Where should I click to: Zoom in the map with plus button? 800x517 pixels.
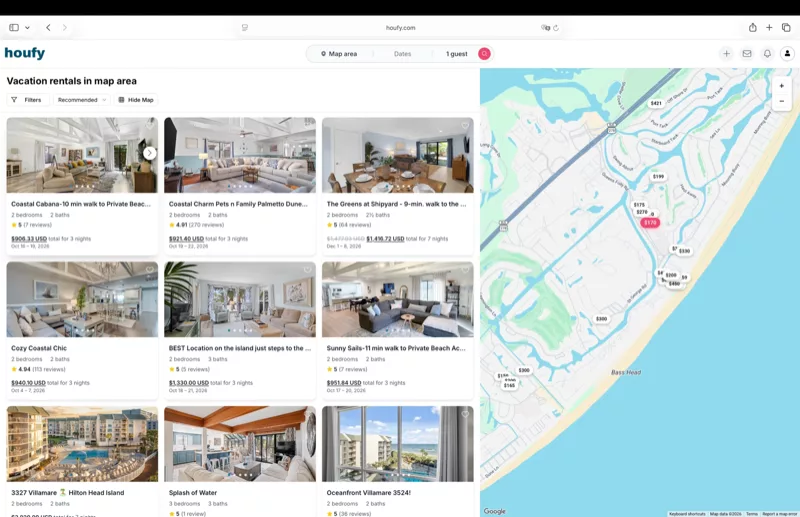pyautogui.click(x=782, y=86)
